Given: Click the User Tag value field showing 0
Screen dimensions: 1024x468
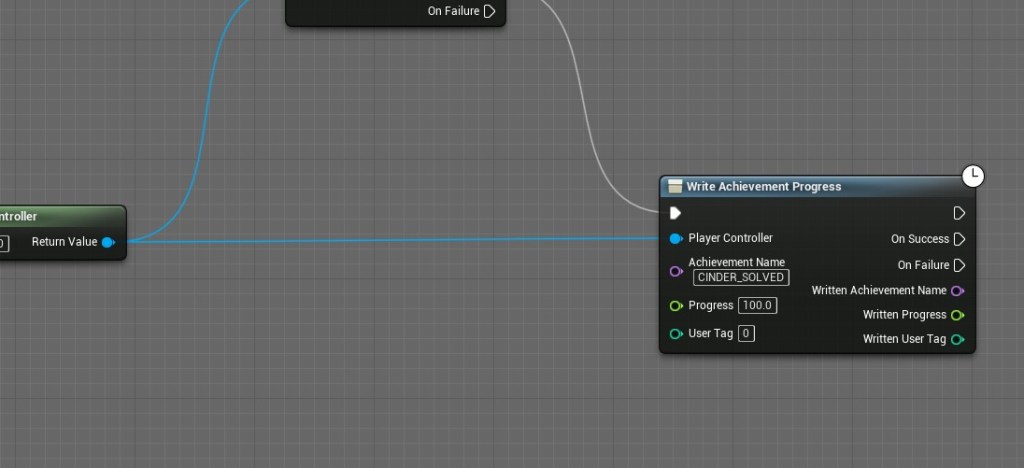Looking at the screenshot, I should coord(746,334).
